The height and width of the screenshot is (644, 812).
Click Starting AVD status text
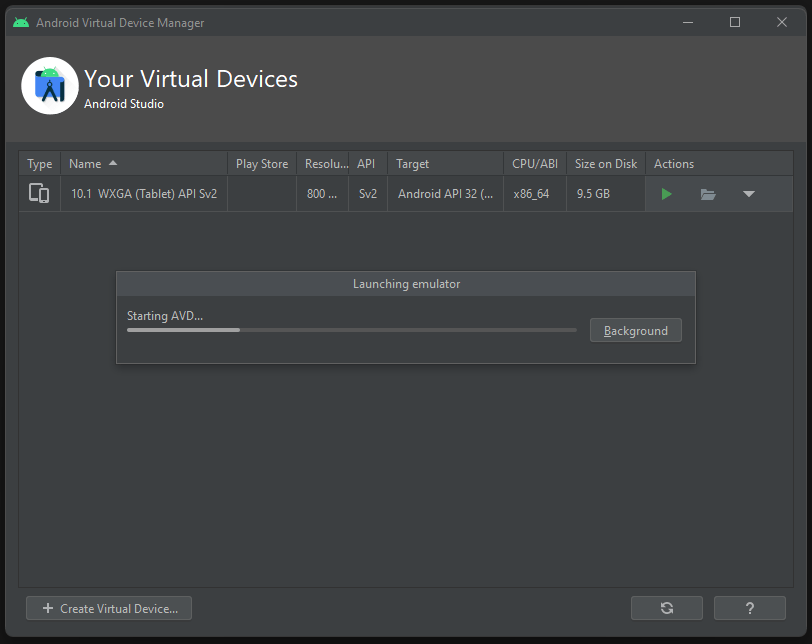(165, 316)
